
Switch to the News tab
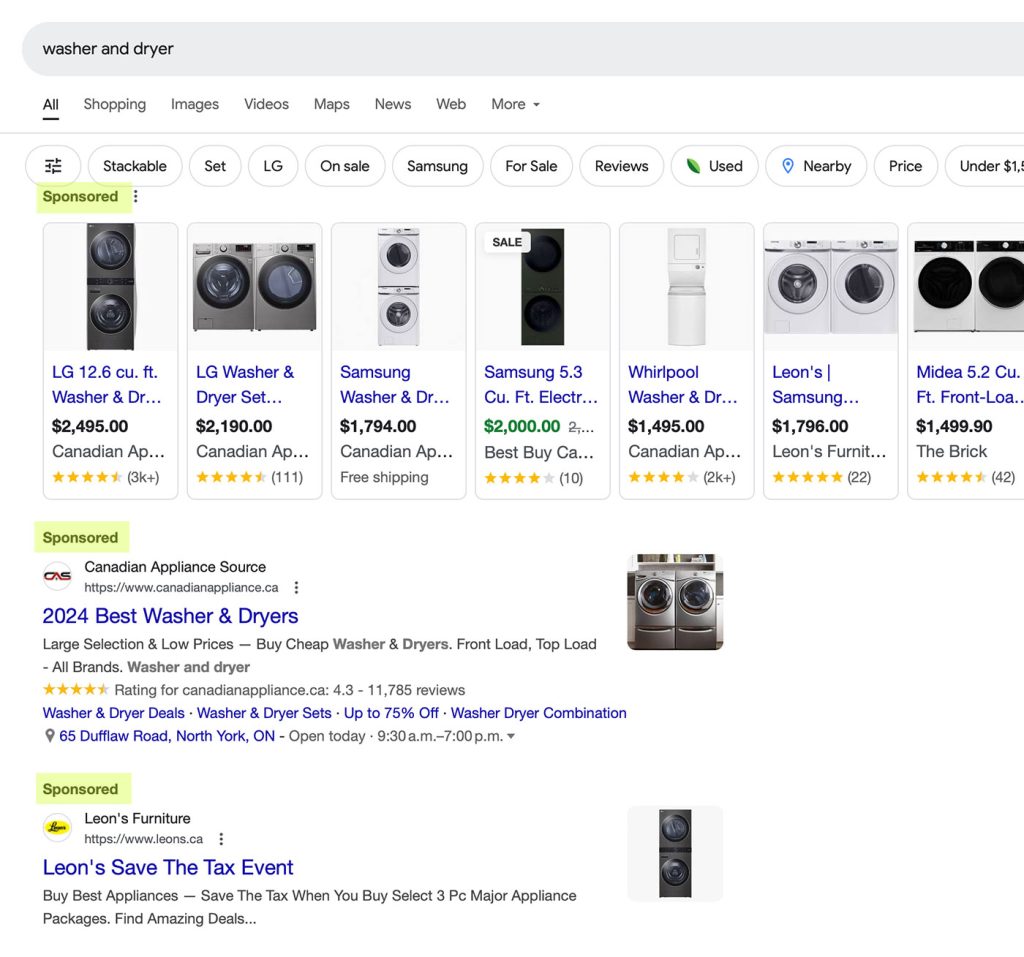point(393,104)
